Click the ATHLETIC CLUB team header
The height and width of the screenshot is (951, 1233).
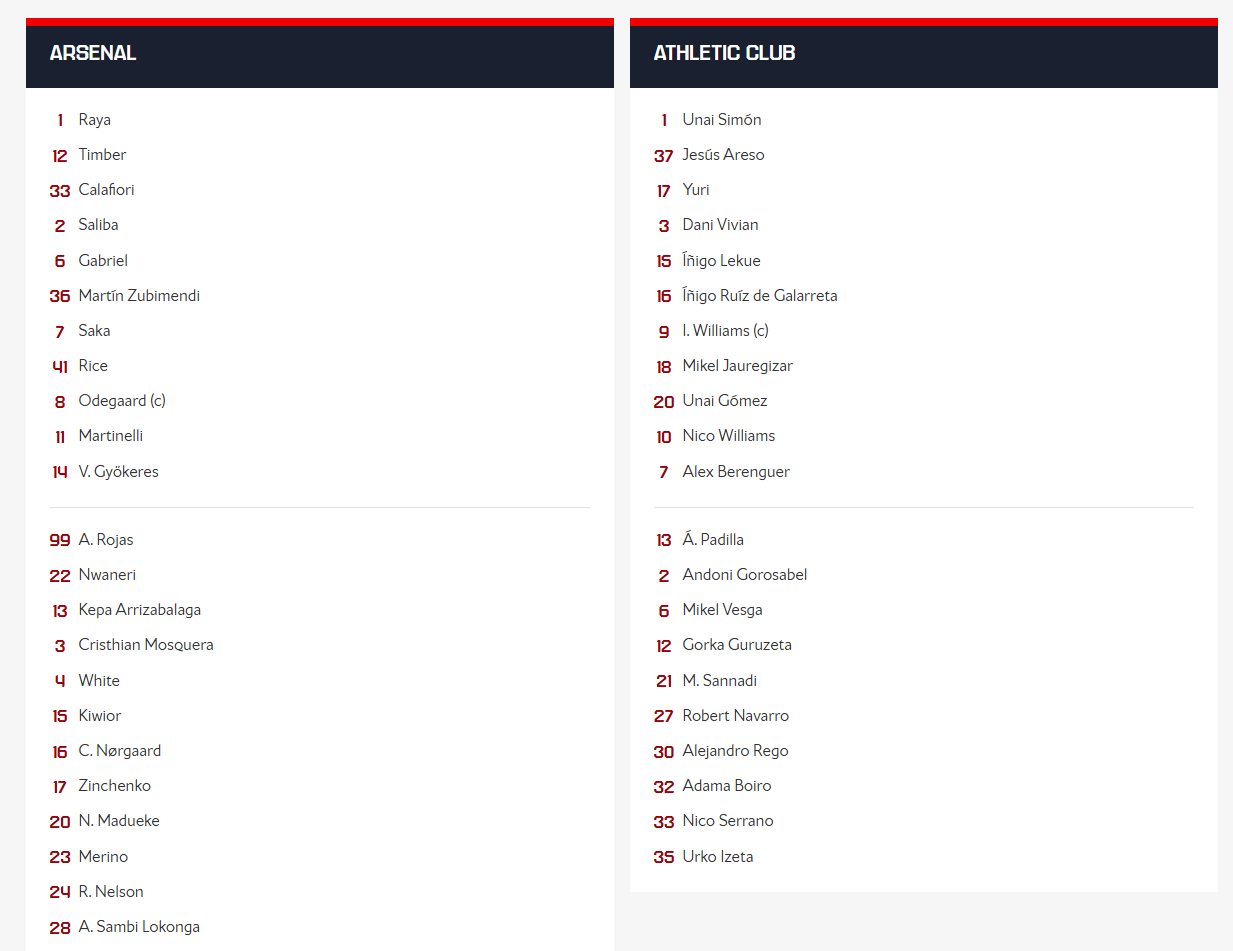point(724,53)
